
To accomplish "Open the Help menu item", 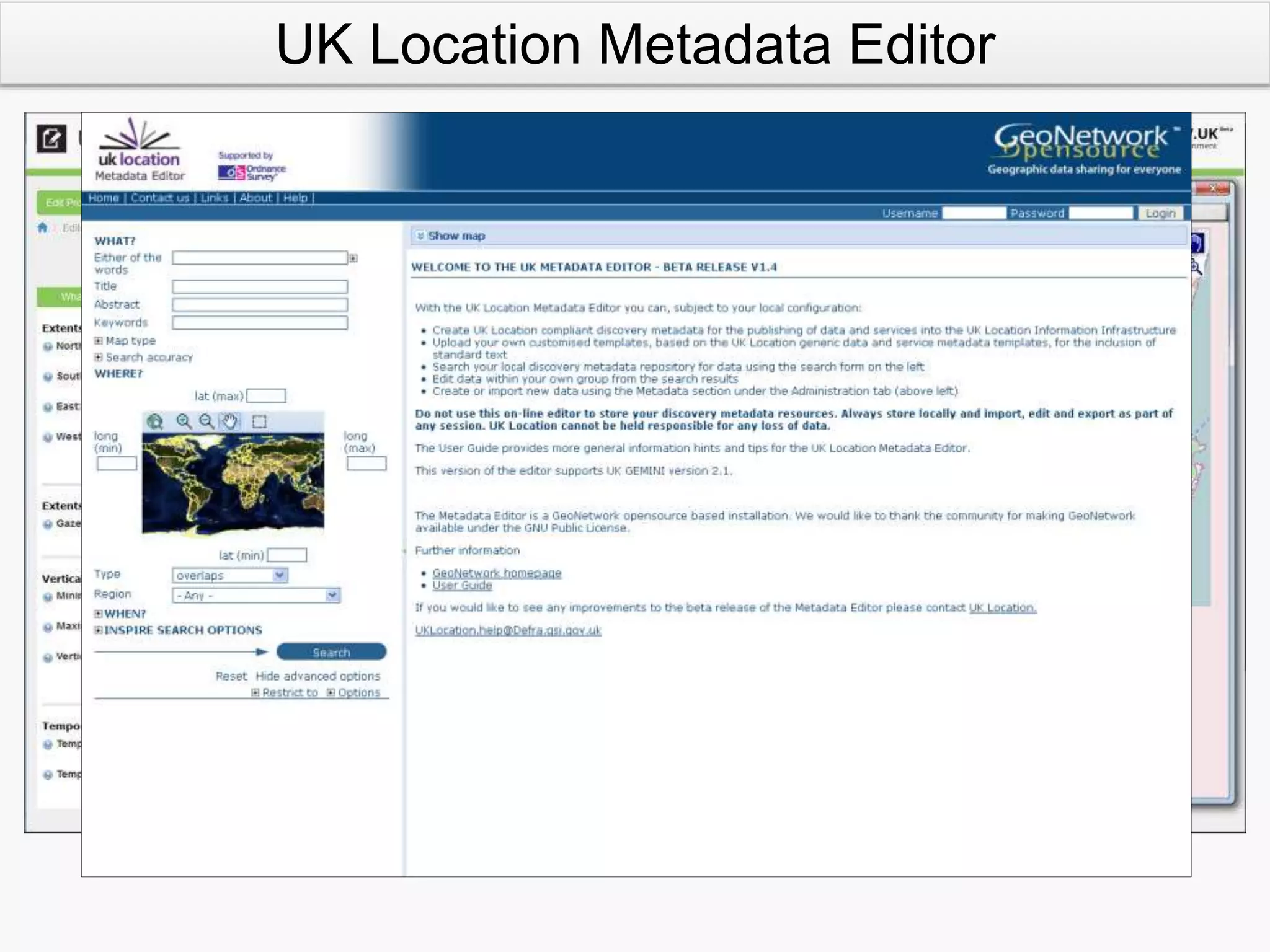I will (x=296, y=198).
